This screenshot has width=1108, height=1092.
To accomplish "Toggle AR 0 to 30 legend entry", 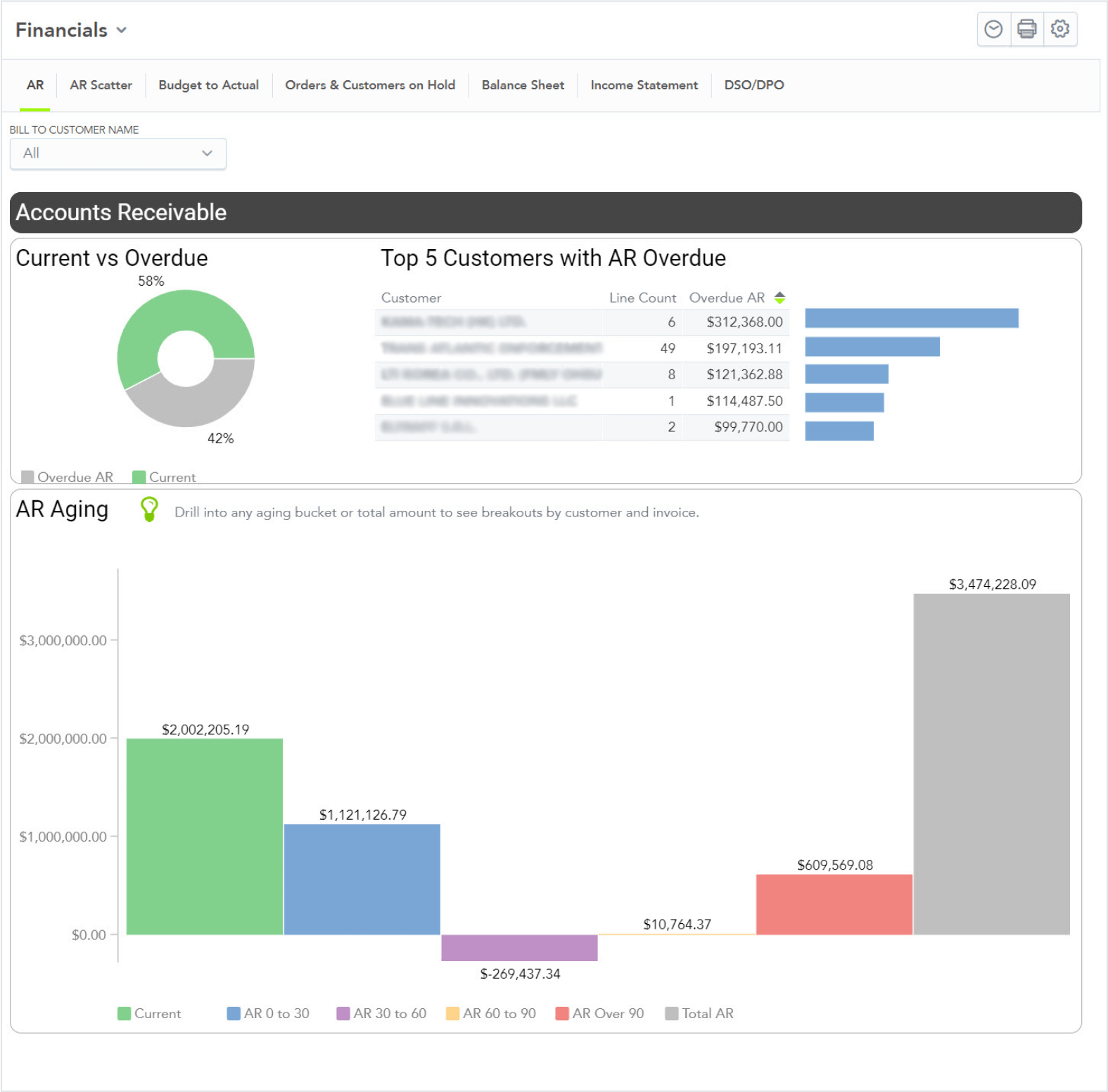I will 268,1013.
